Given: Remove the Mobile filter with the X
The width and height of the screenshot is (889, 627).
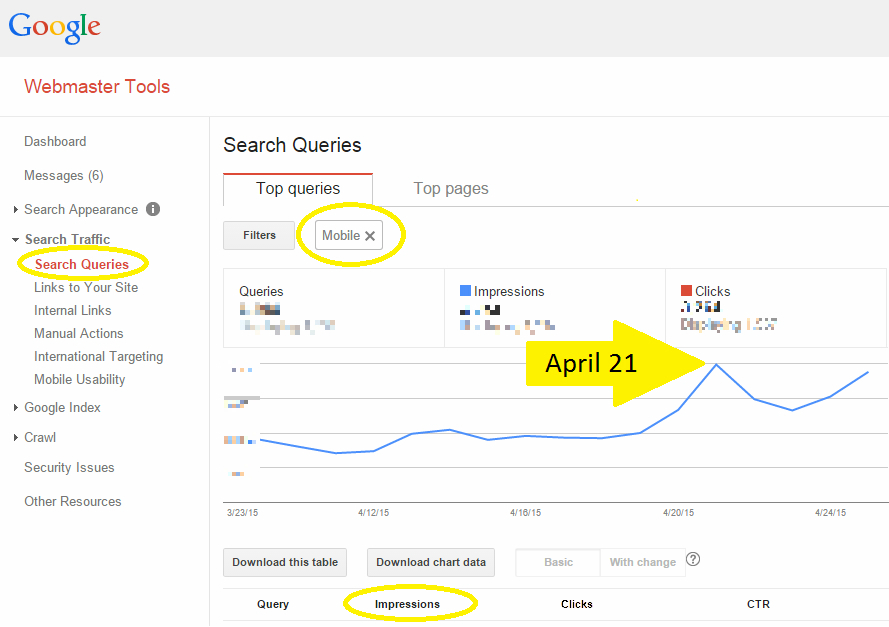Looking at the screenshot, I should (370, 236).
